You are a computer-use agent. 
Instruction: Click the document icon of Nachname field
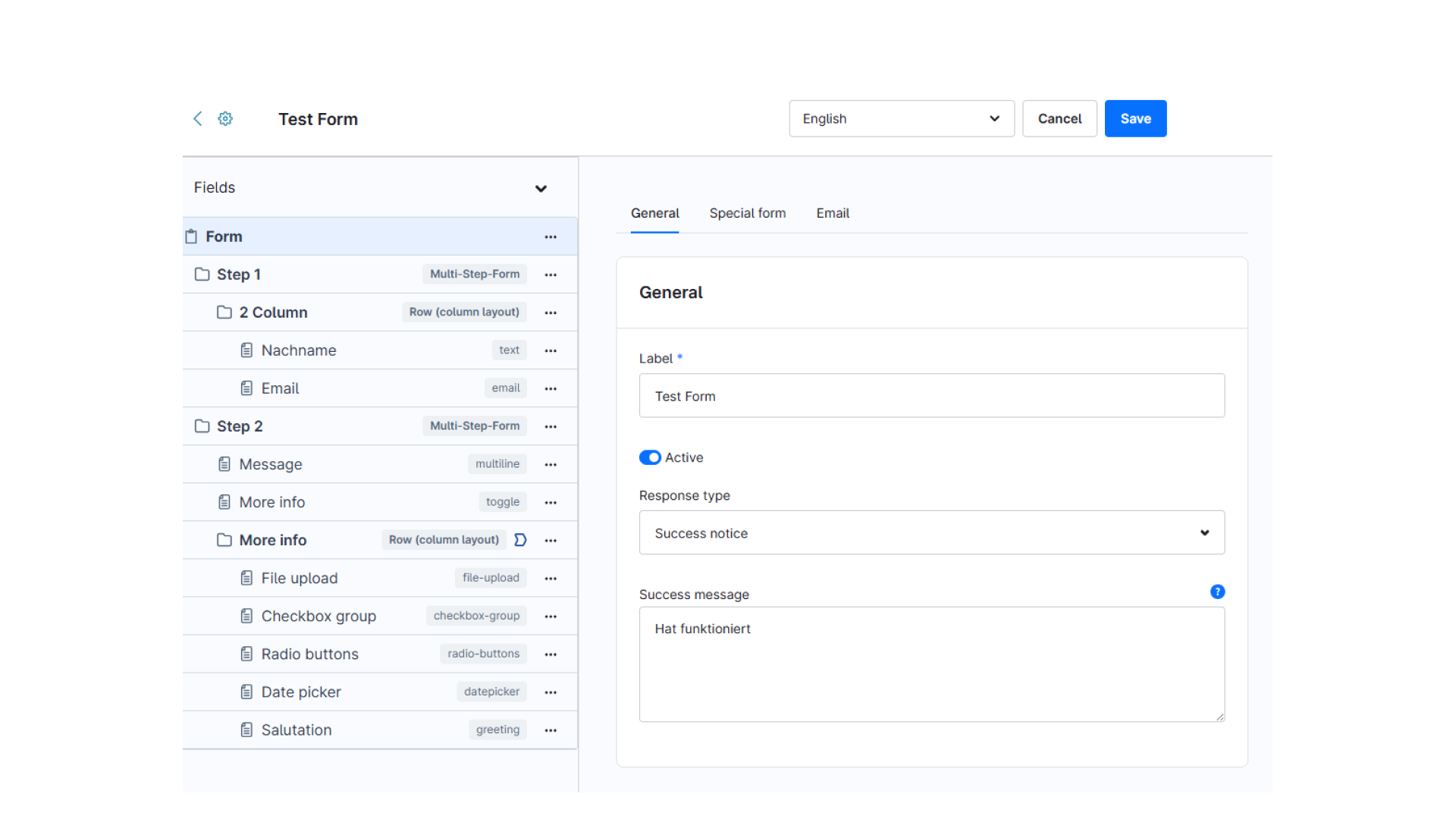[246, 350]
